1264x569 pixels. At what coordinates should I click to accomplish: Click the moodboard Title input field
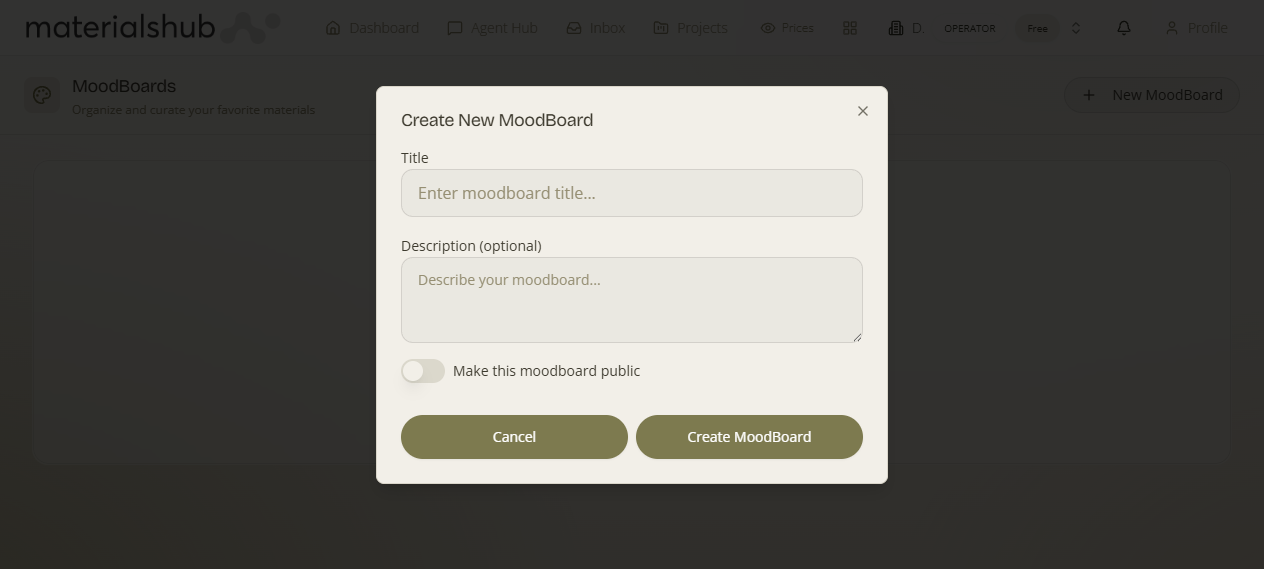click(x=632, y=193)
